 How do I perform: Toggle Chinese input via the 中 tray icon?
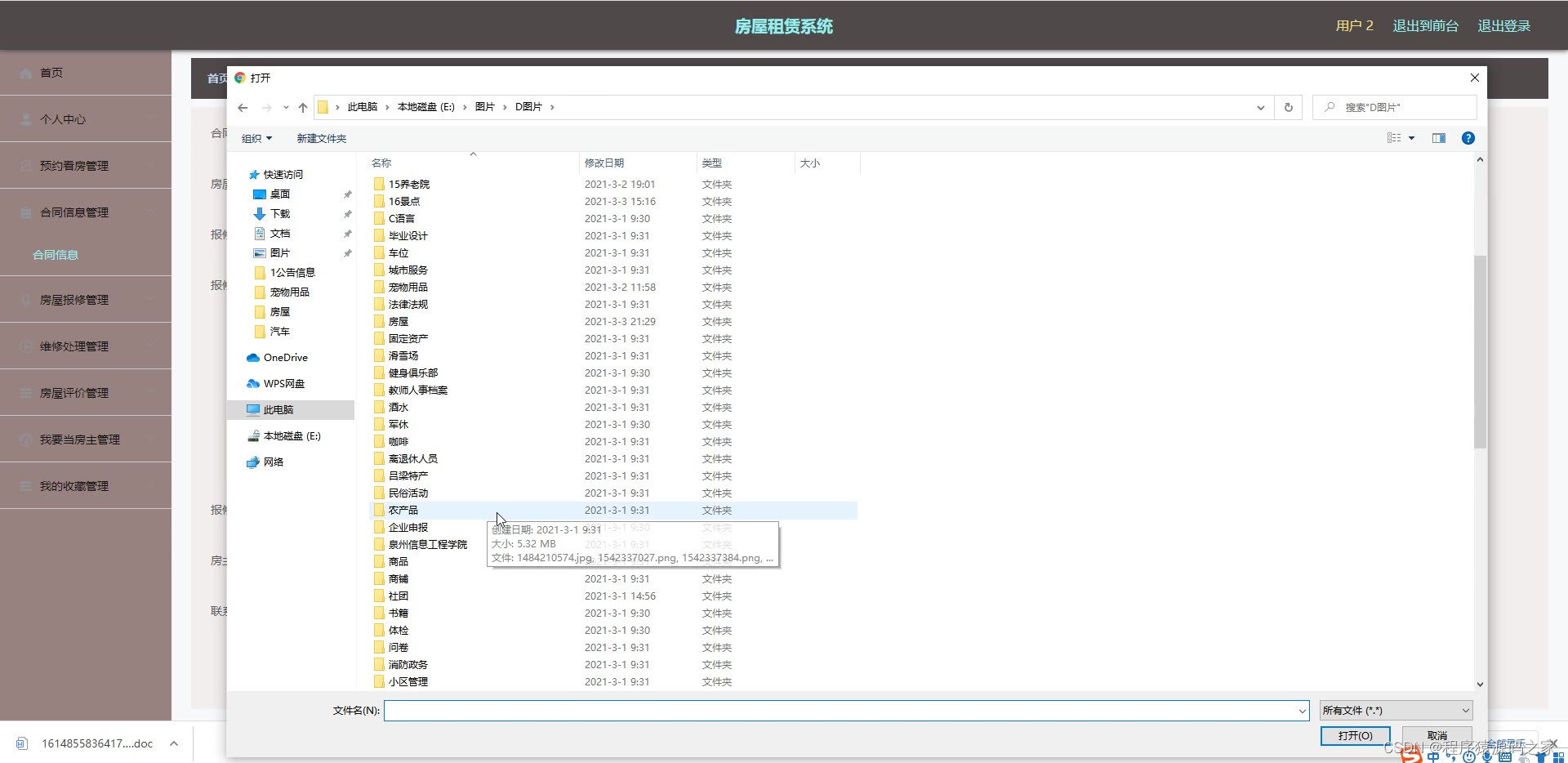click(1434, 757)
